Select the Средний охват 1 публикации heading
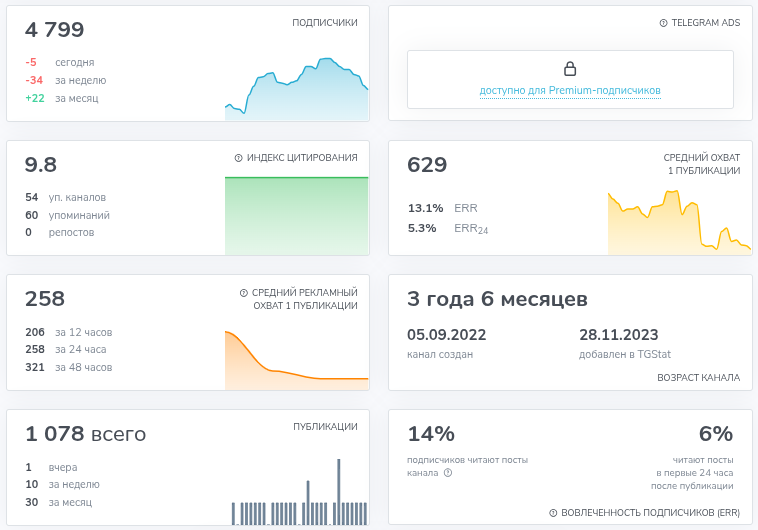The height and width of the screenshot is (530, 758). [701, 164]
